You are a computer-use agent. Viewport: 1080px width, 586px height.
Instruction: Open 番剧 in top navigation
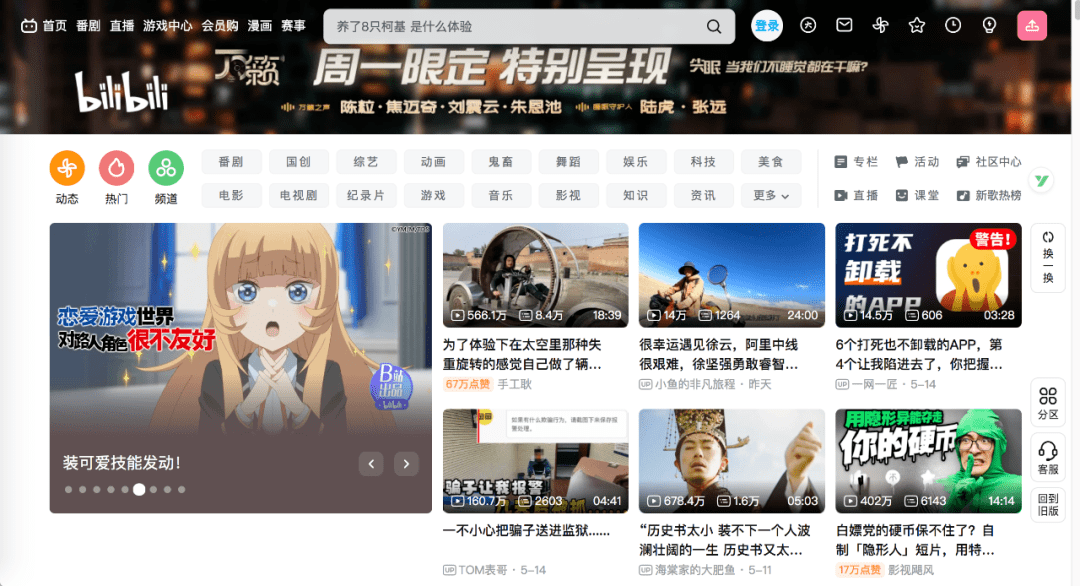tap(88, 26)
